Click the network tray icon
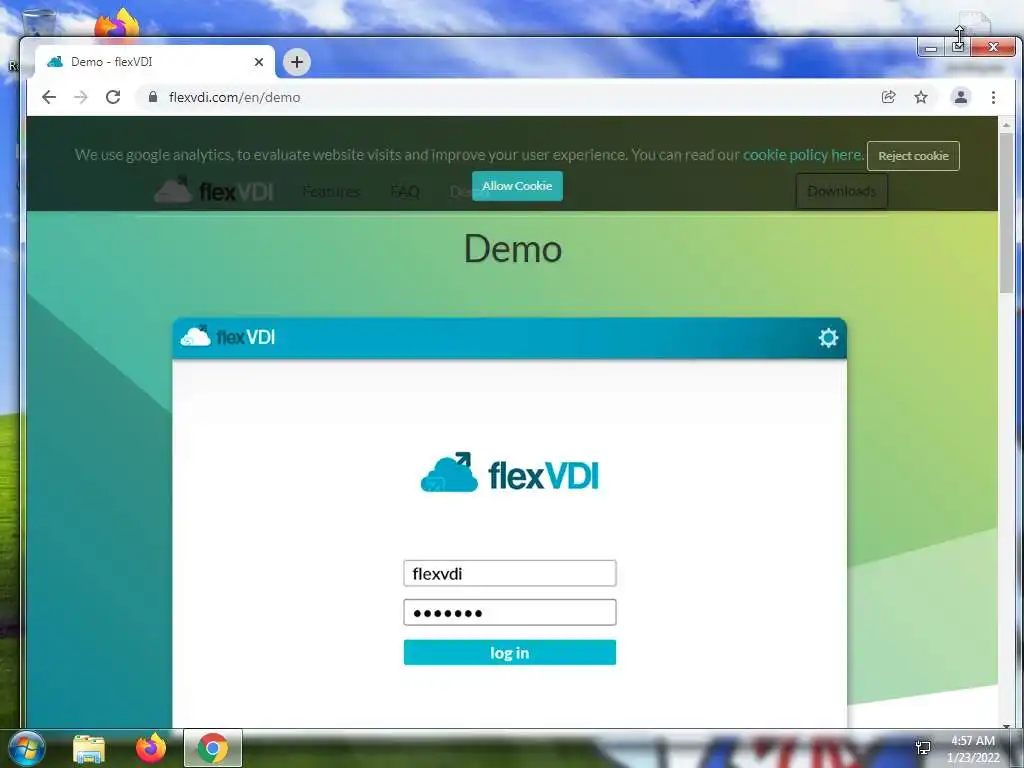 point(923,748)
